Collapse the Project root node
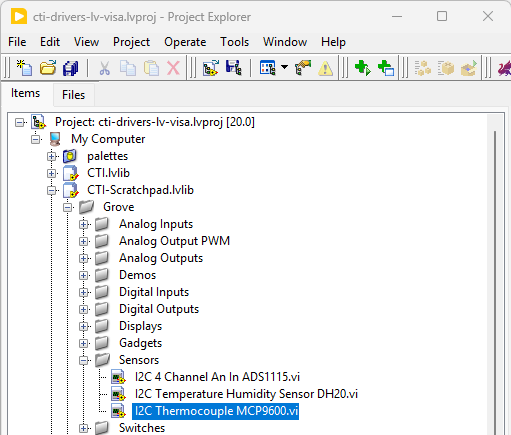Viewport: 511px width, 435px height. (x=20, y=122)
